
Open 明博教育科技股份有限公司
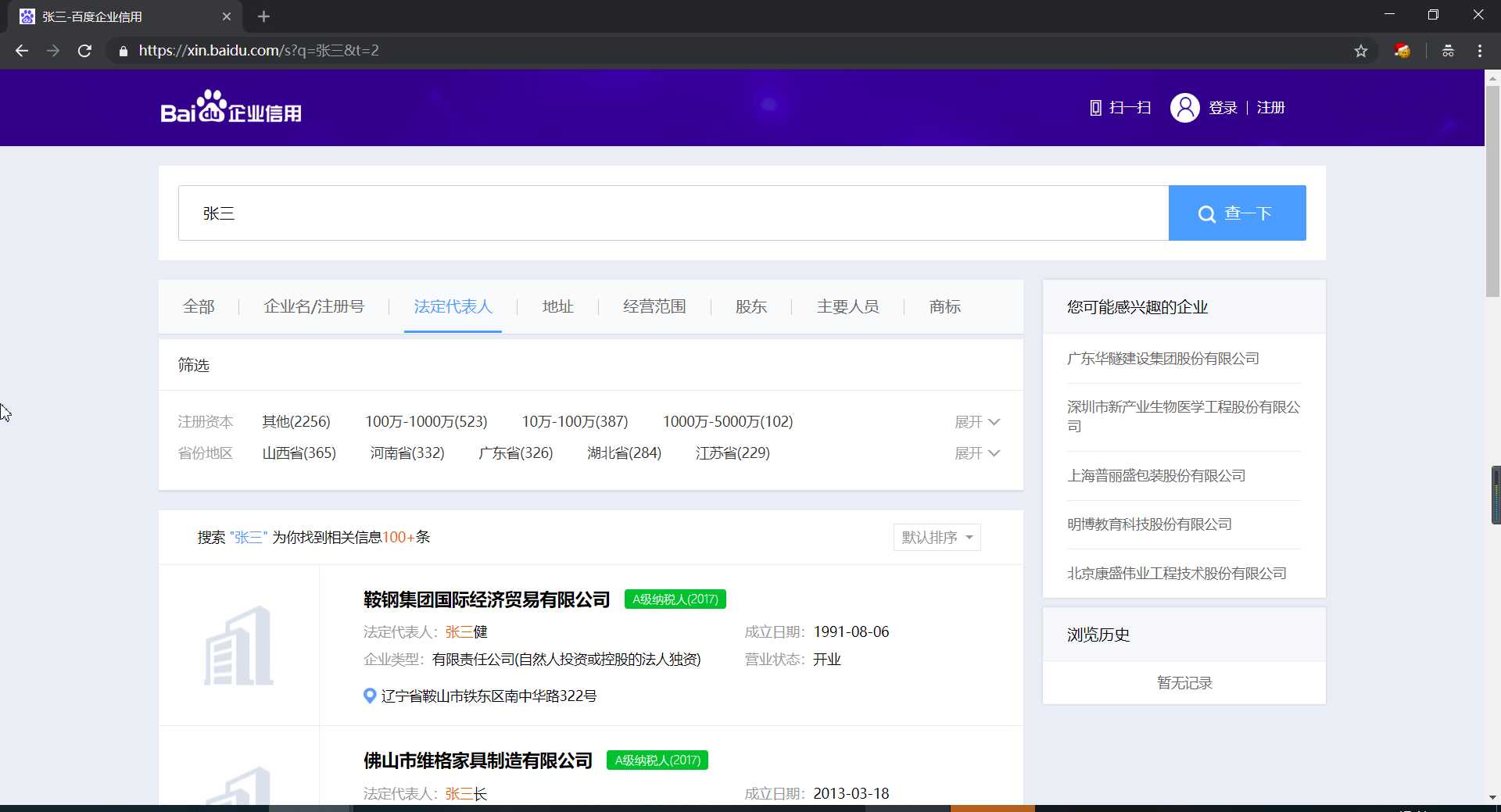(x=1149, y=524)
